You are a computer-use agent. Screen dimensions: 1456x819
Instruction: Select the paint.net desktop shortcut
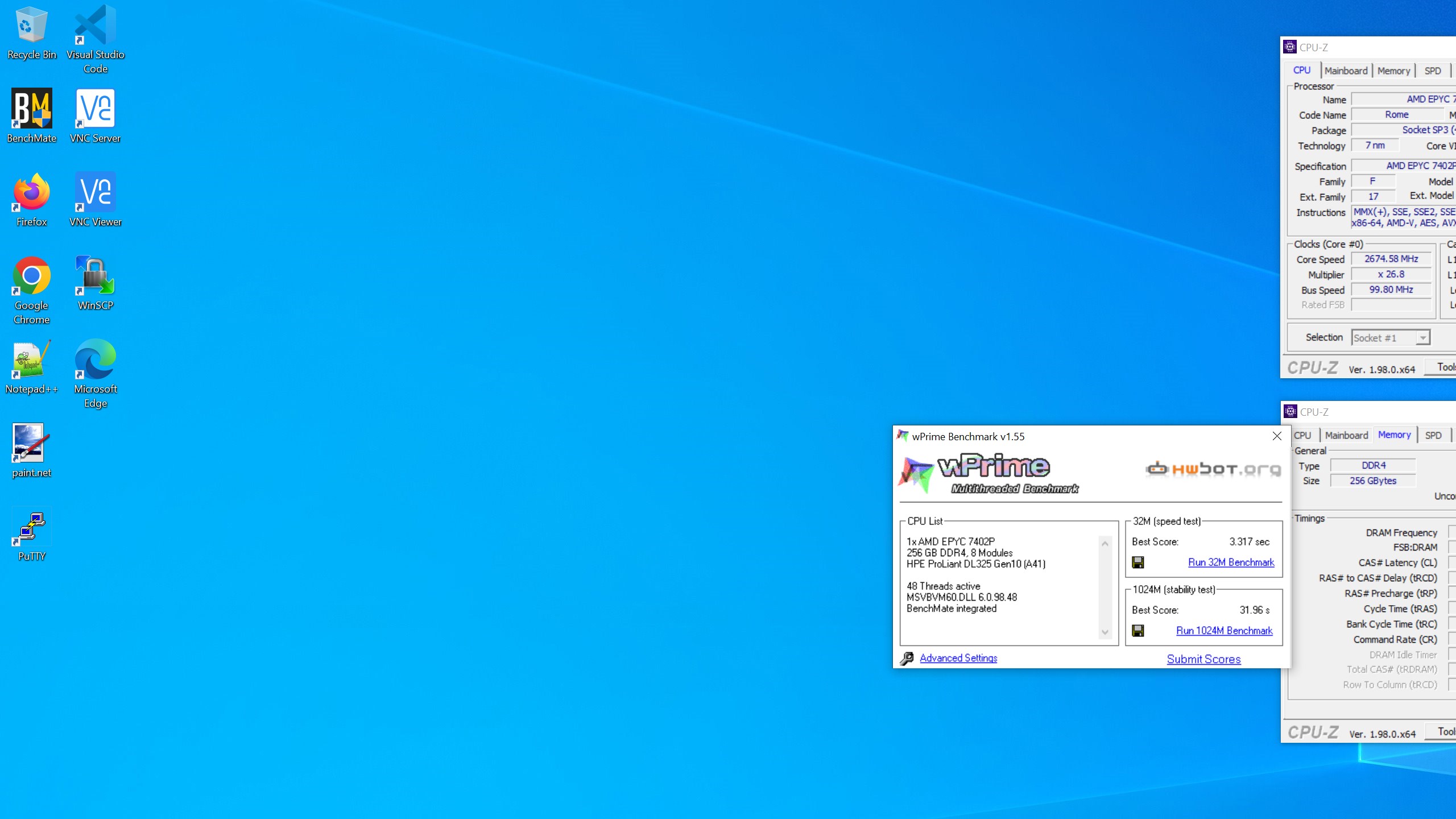tap(31, 450)
